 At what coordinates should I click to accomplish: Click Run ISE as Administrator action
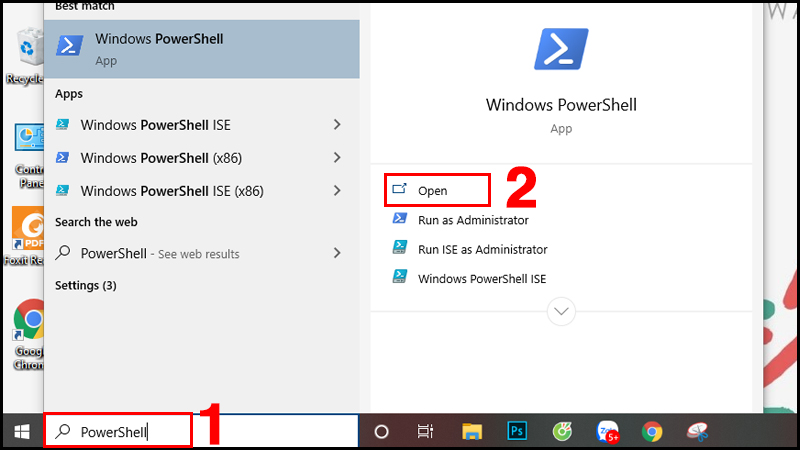pyautogui.click(x=469, y=249)
